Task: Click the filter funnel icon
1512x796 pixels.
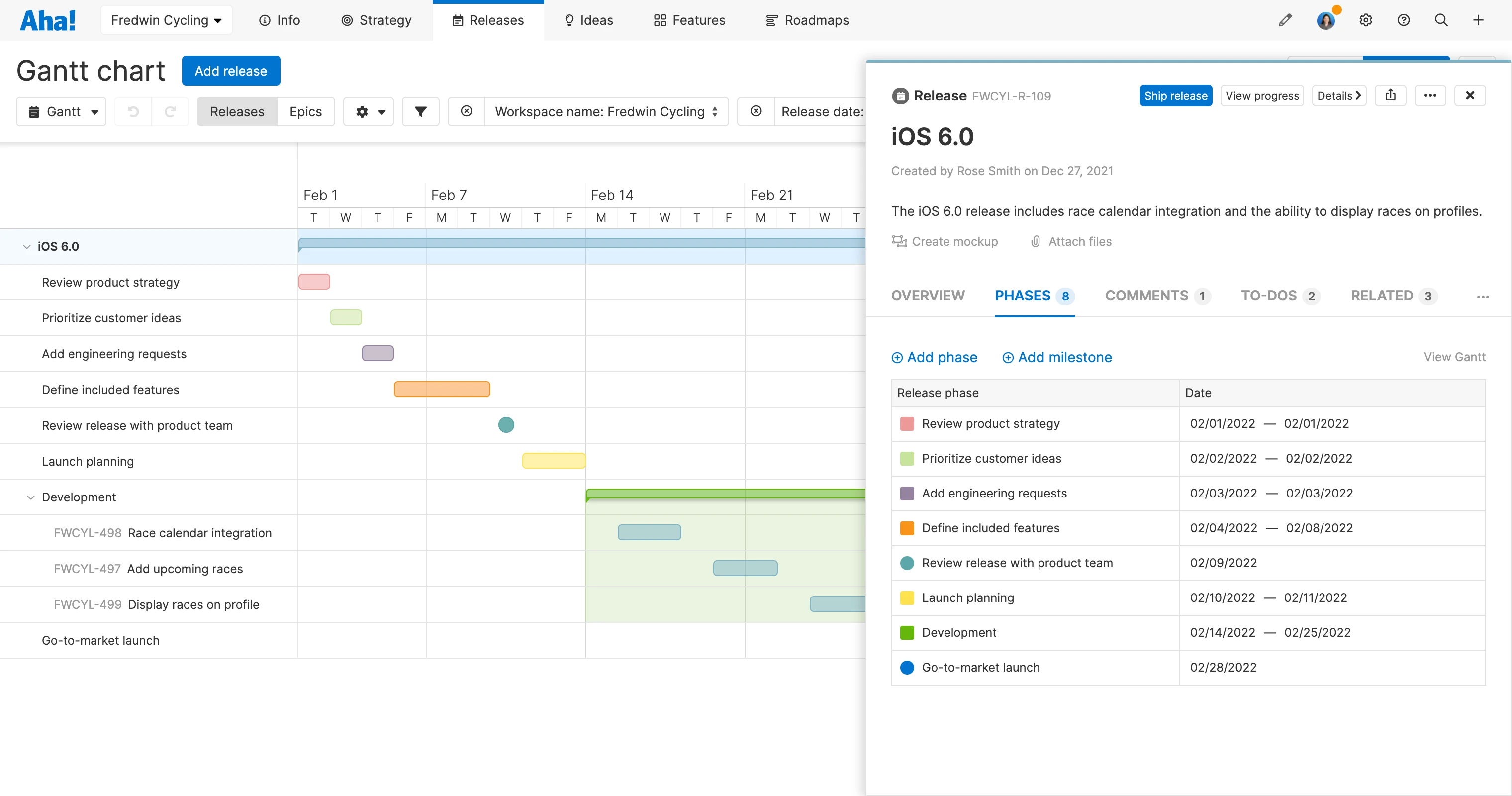Action: tap(420, 111)
